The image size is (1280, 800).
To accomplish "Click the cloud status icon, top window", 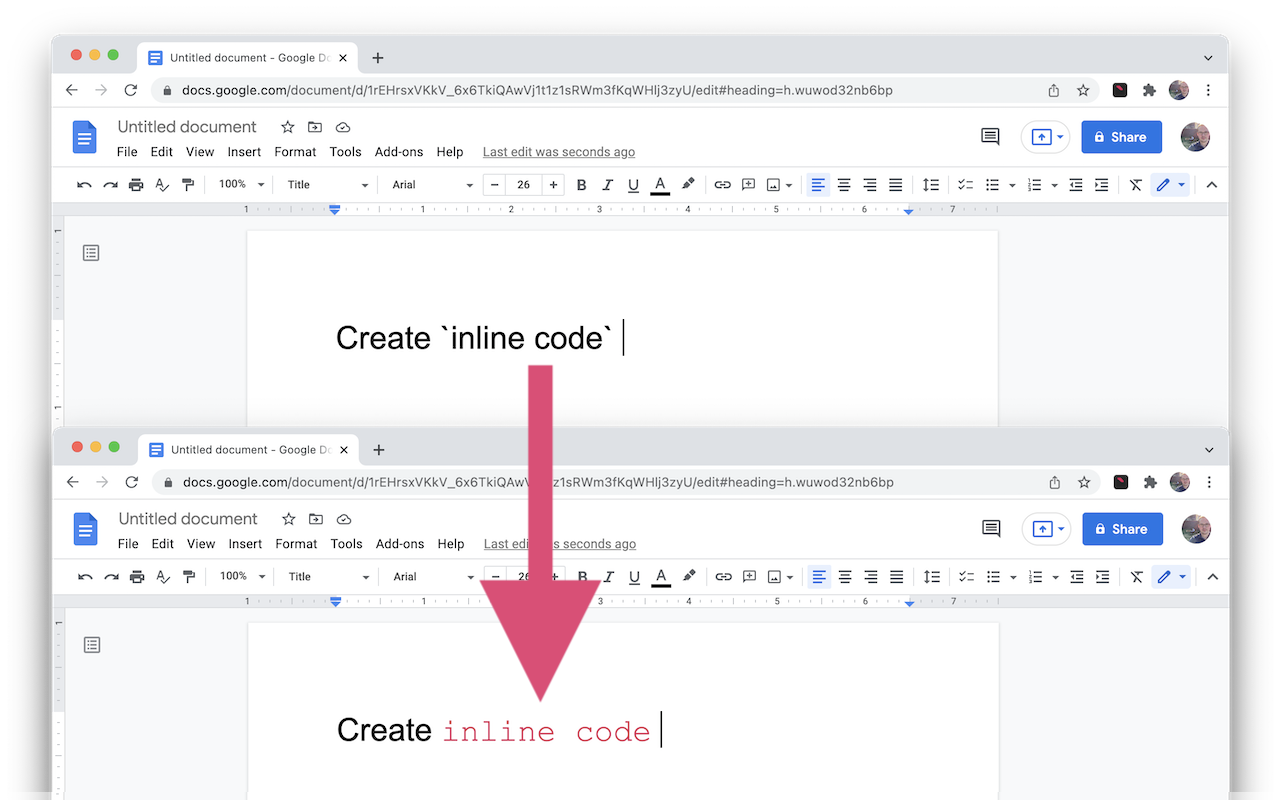I will (x=343, y=127).
